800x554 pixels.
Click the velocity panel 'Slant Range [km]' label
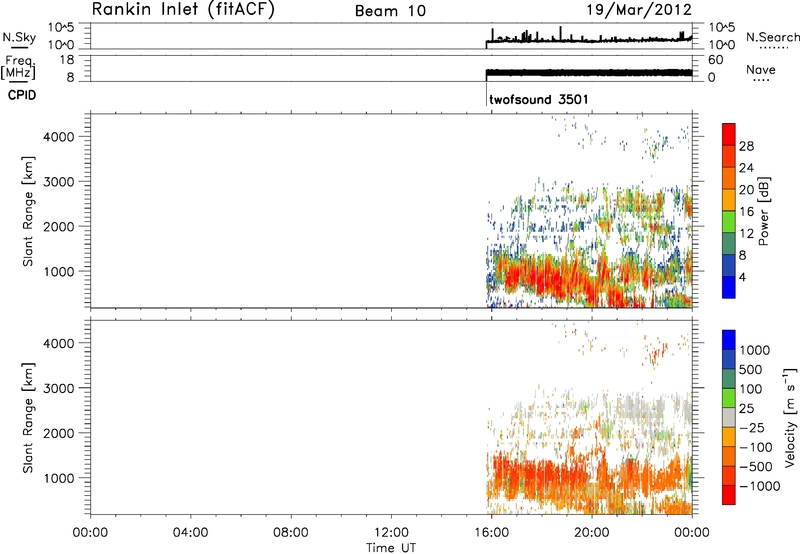point(28,418)
